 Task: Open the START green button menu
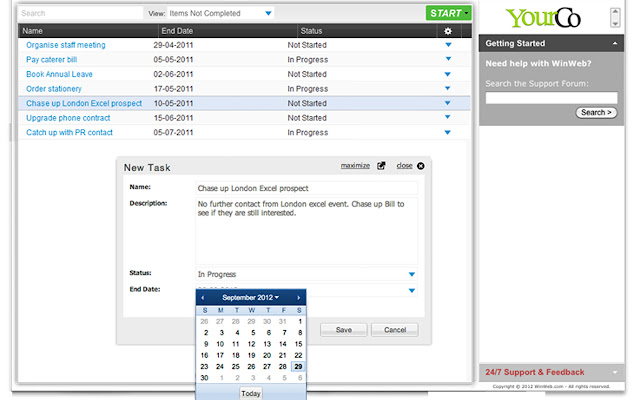(x=448, y=13)
